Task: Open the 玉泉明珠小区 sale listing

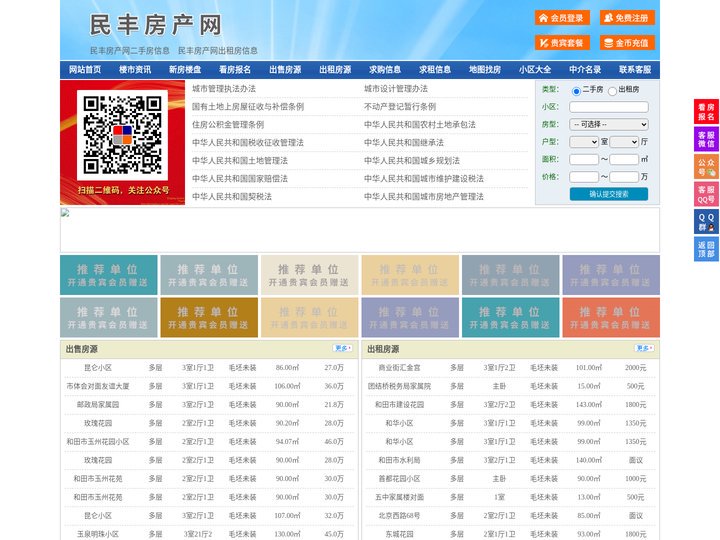Action: [98, 534]
